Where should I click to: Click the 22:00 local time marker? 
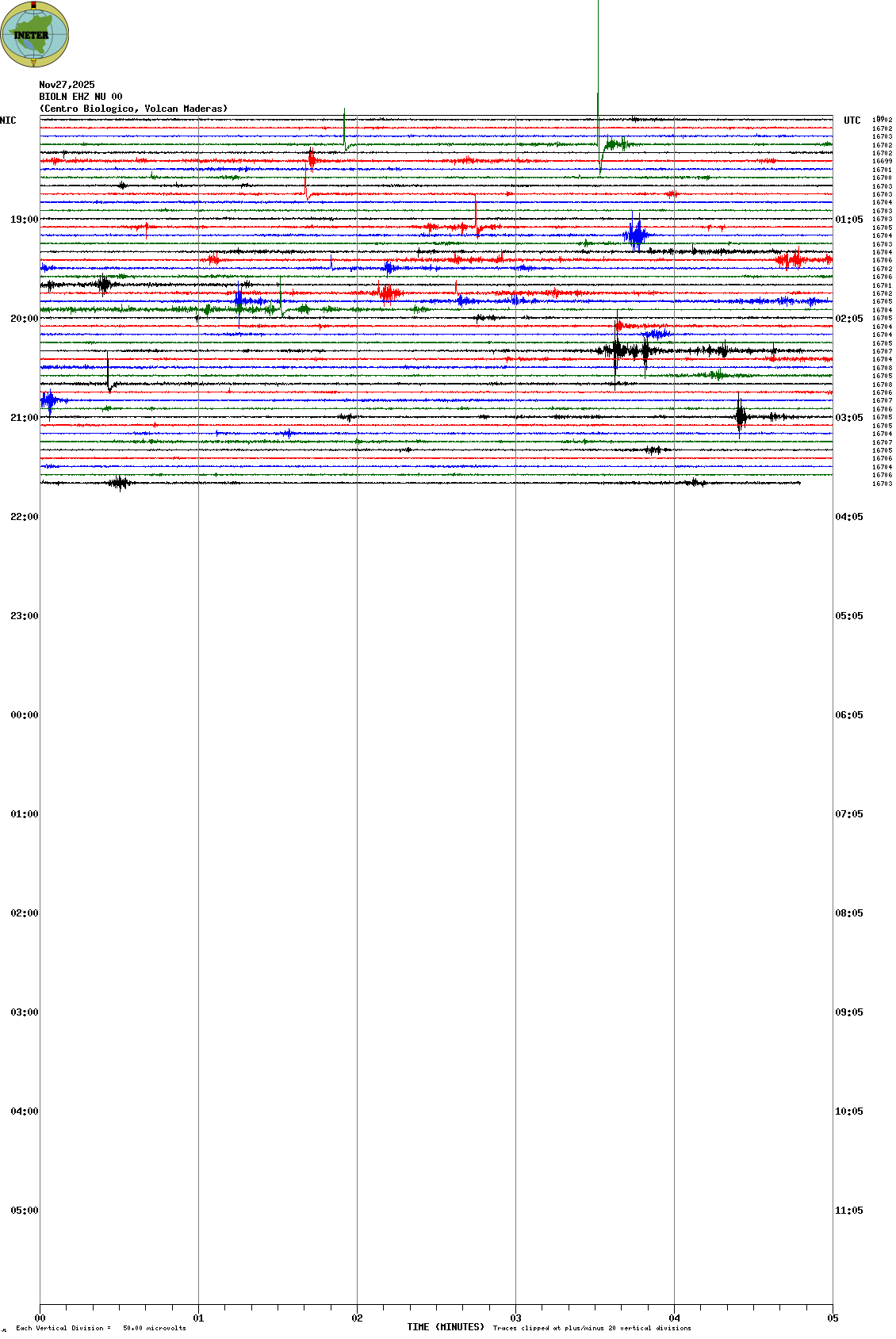(x=24, y=517)
